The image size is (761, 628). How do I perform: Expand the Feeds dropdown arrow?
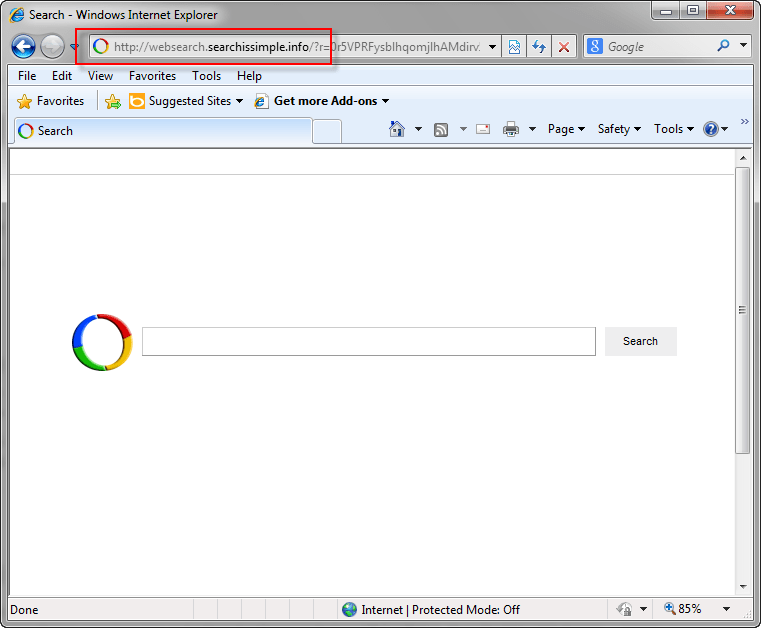click(x=463, y=129)
